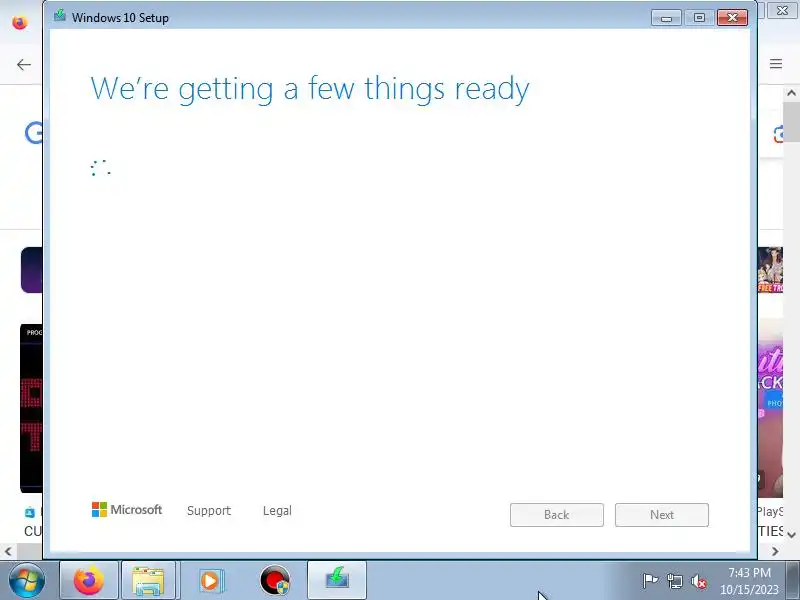Click the muted volume tray icon
This screenshot has width=800, height=600.
click(x=698, y=581)
